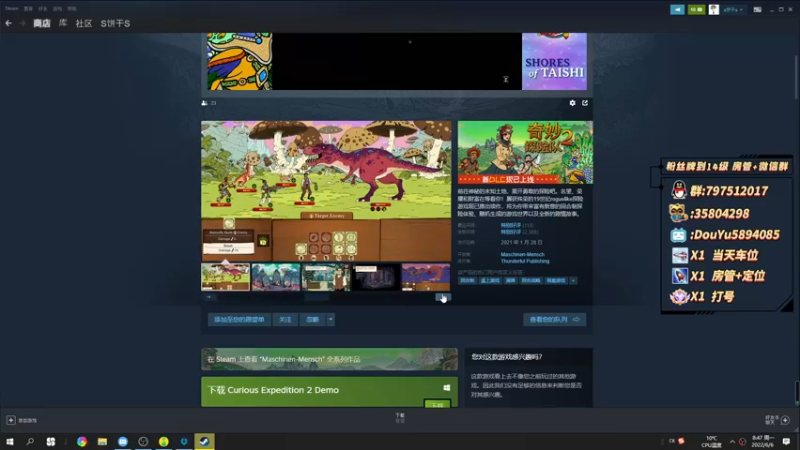This screenshot has width=800, height=450.
Task: Click the game capsule header image
Action: point(525,152)
